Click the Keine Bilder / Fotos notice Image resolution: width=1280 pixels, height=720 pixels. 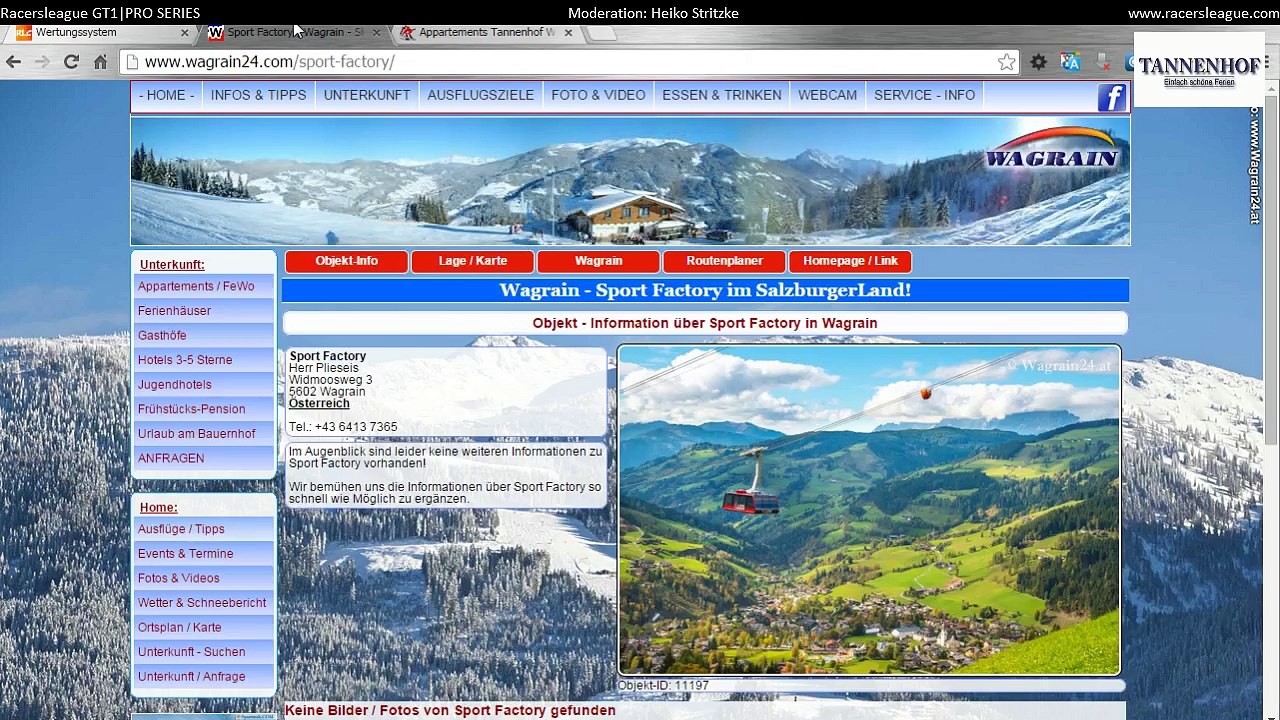click(x=450, y=710)
